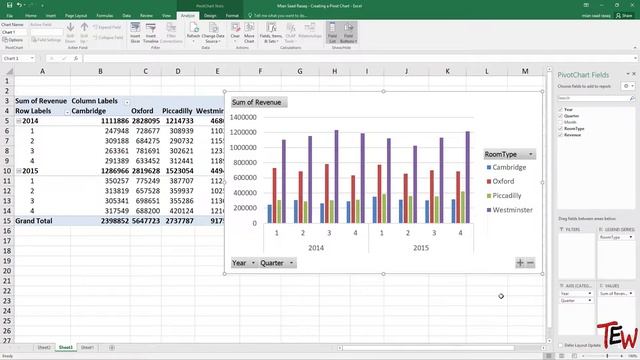This screenshot has width=640, height=360.
Task: Click the search magnifier in field list
Action: pyautogui.click(x=632, y=98)
